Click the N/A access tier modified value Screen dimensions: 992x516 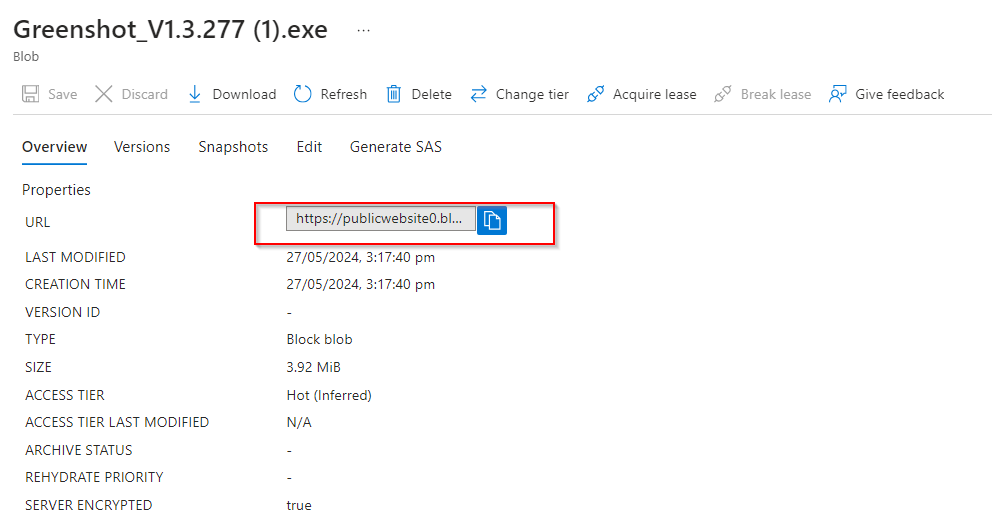tap(299, 422)
